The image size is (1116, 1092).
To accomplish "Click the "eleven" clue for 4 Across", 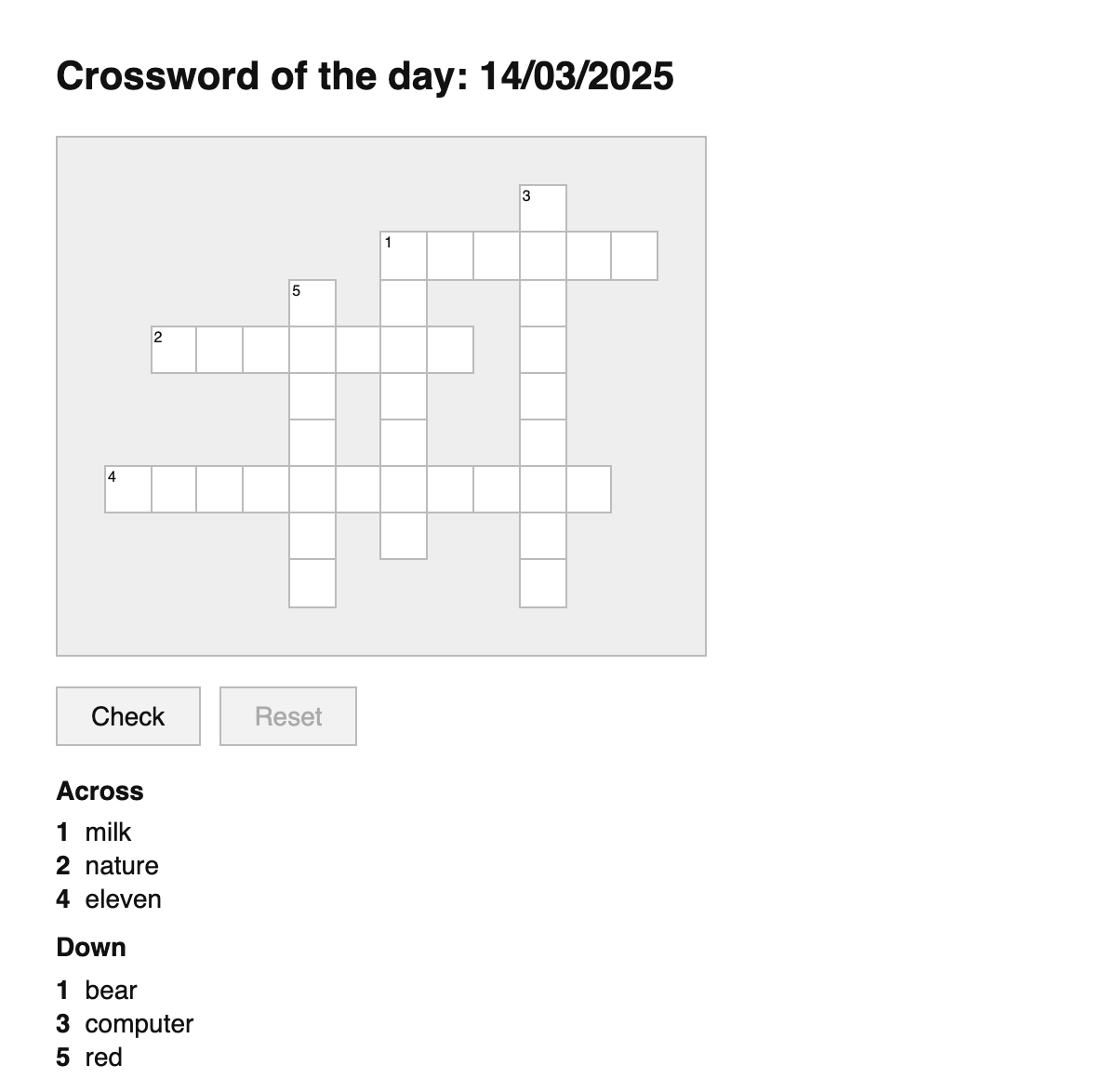I will tap(123, 899).
